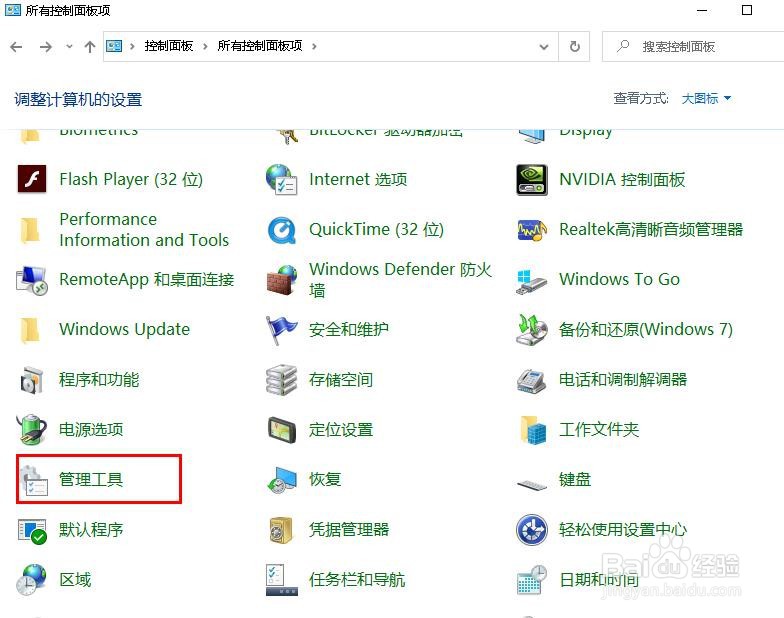The image size is (784, 618).
Task: Maximize the 所有控制面板项 window
Action: (x=746, y=10)
